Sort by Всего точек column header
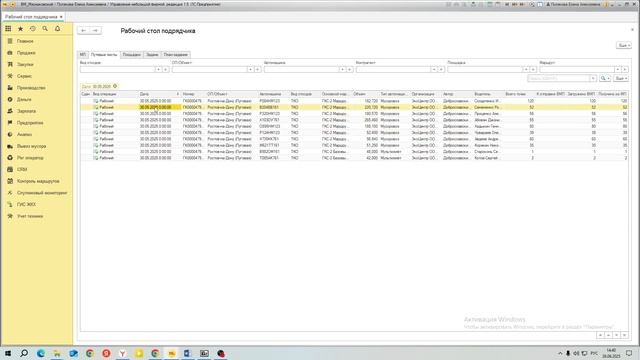Image resolution: width=640 pixels, height=360 pixels. click(519, 94)
